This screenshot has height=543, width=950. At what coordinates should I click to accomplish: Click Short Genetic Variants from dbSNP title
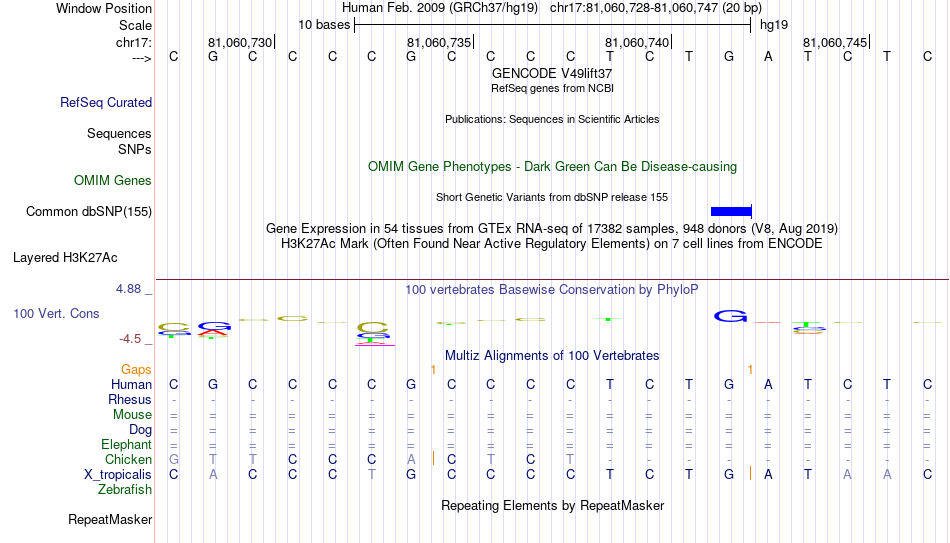(x=552, y=197)
